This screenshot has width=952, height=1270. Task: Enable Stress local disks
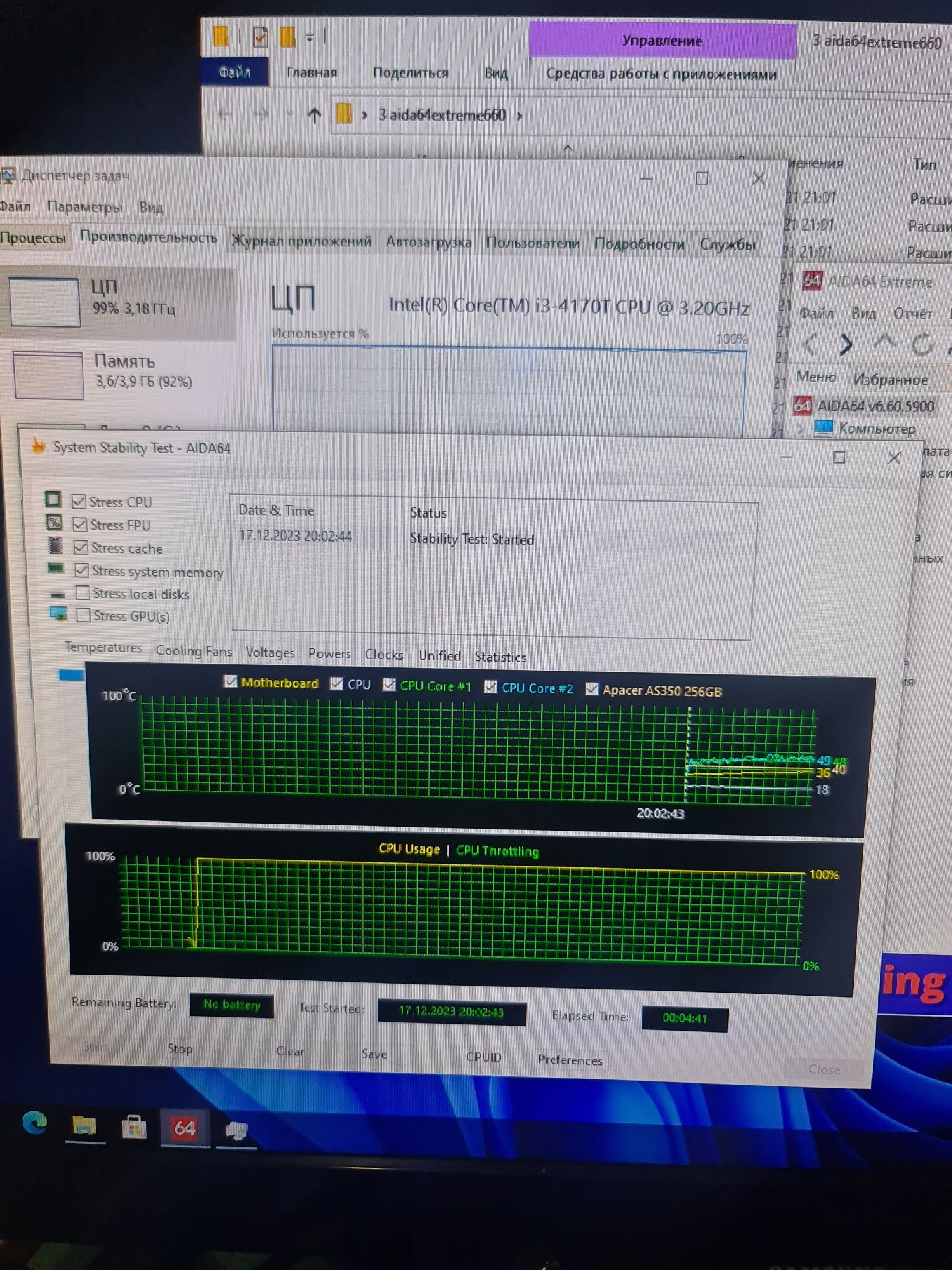[x=83, y=593]
